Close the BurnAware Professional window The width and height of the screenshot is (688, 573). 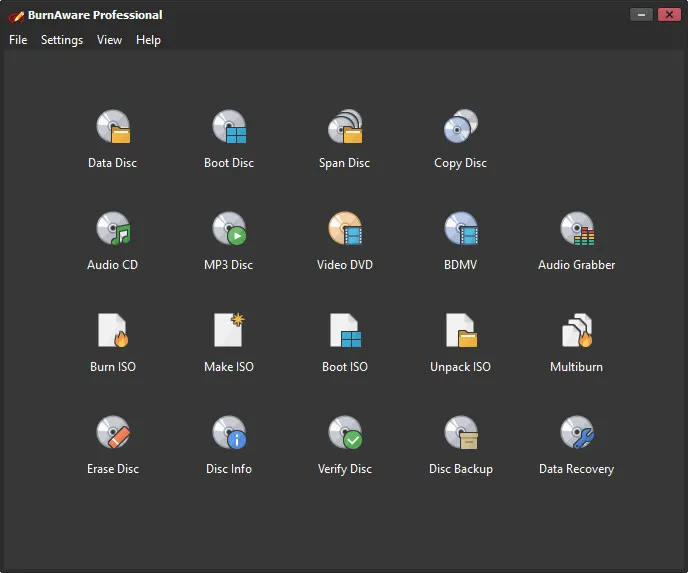pyautogui.click(x=669, y=14)
